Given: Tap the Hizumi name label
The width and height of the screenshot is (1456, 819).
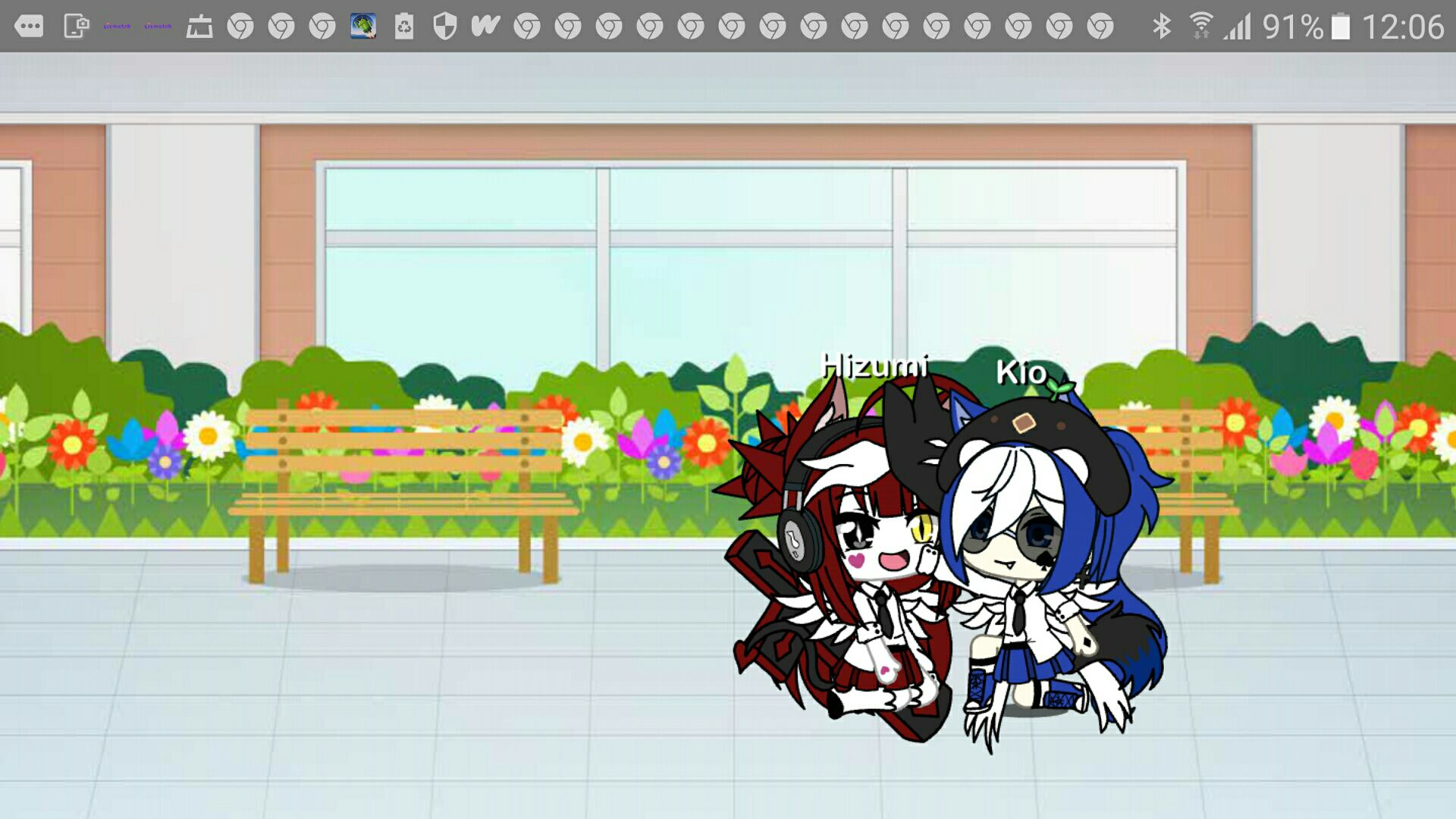Looking at the screenshot, I should pos(875,366).
